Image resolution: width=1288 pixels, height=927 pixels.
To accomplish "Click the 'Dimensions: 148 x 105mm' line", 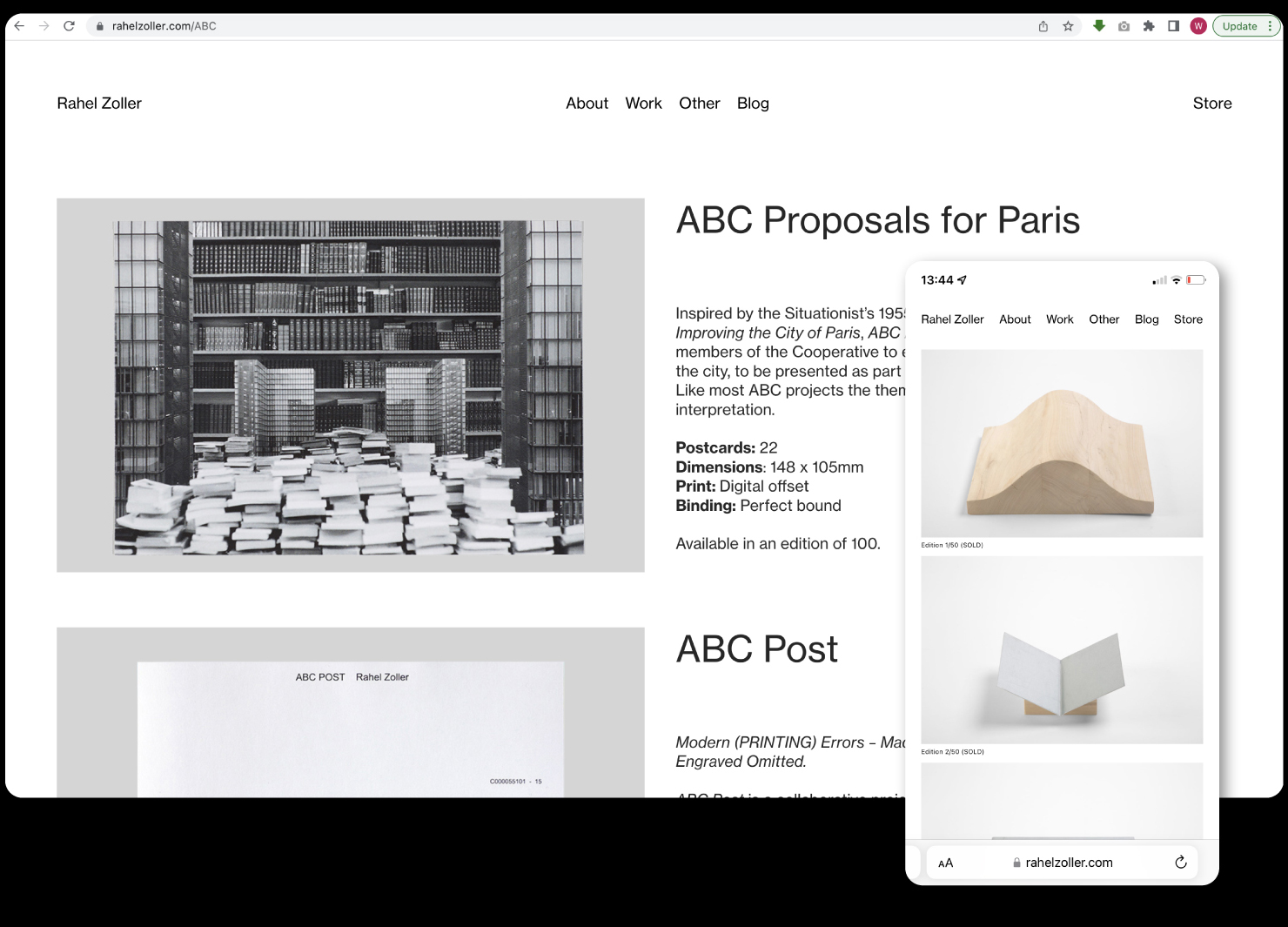I will [769, 467].
